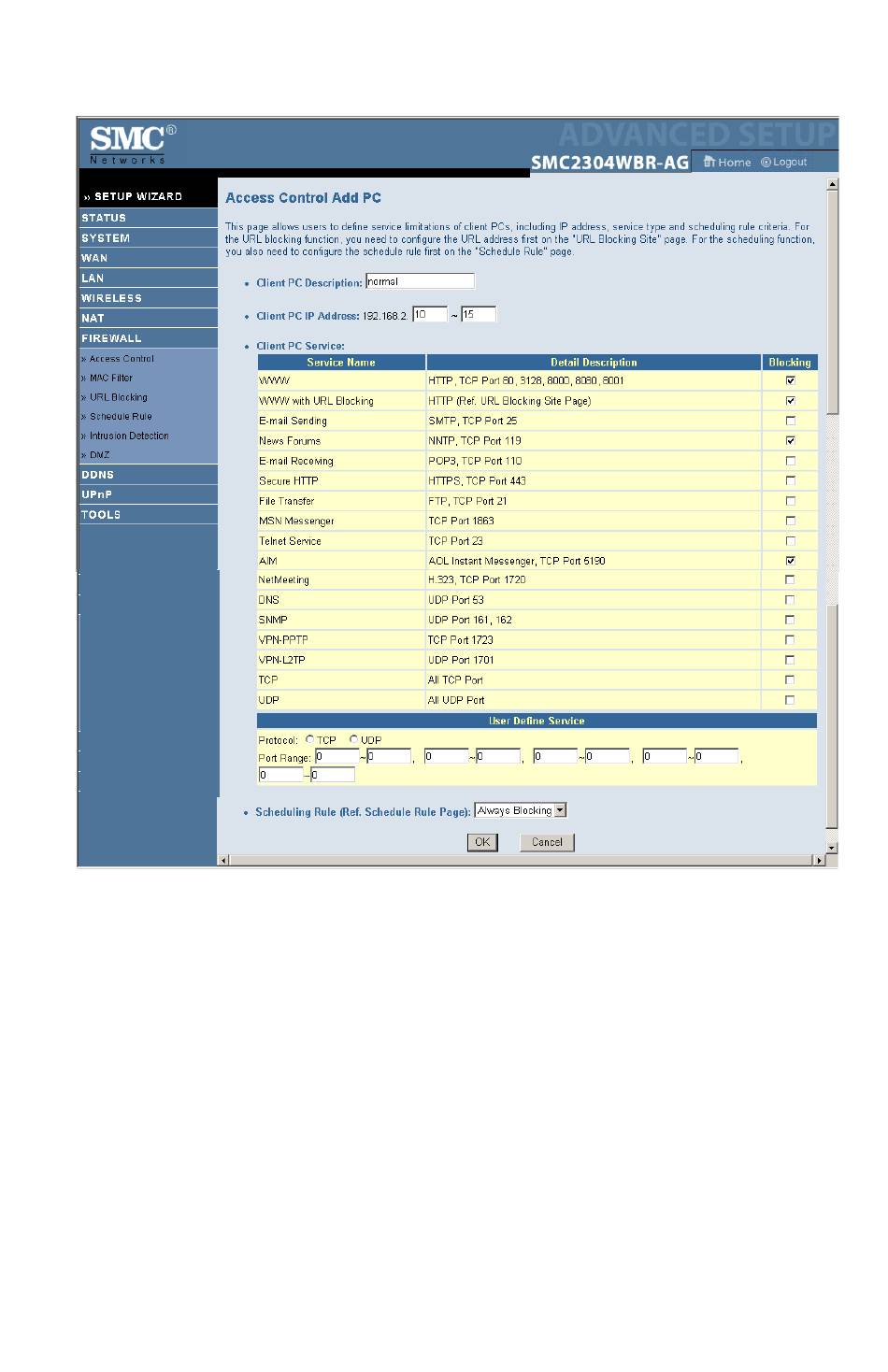Viewport: 888px width, 1372px height.
Task: Uncheck Blocking for News Forums
Action: [x=791, y=441]
